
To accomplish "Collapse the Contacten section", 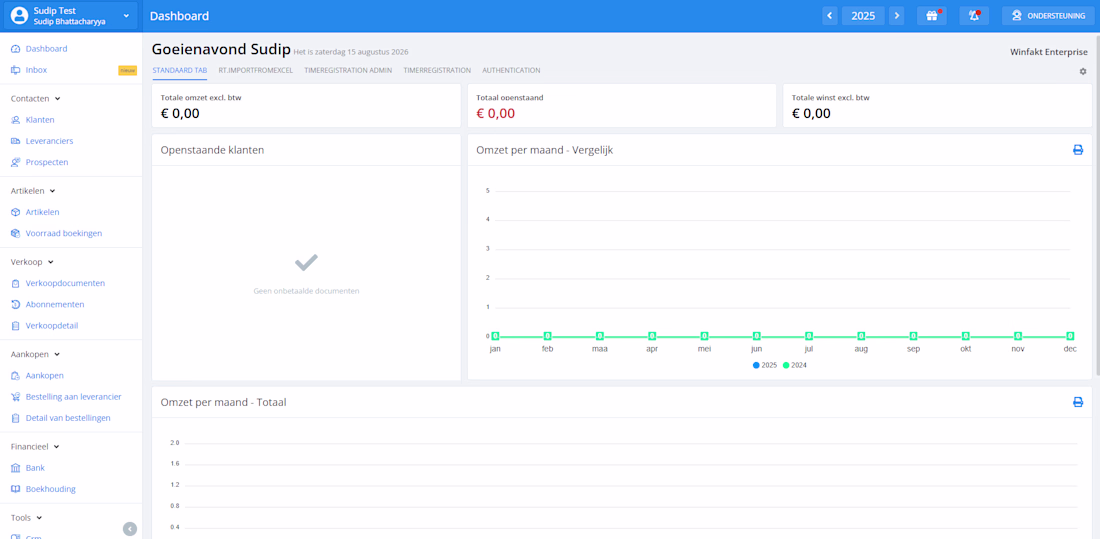I will click(x=36, y=99).
